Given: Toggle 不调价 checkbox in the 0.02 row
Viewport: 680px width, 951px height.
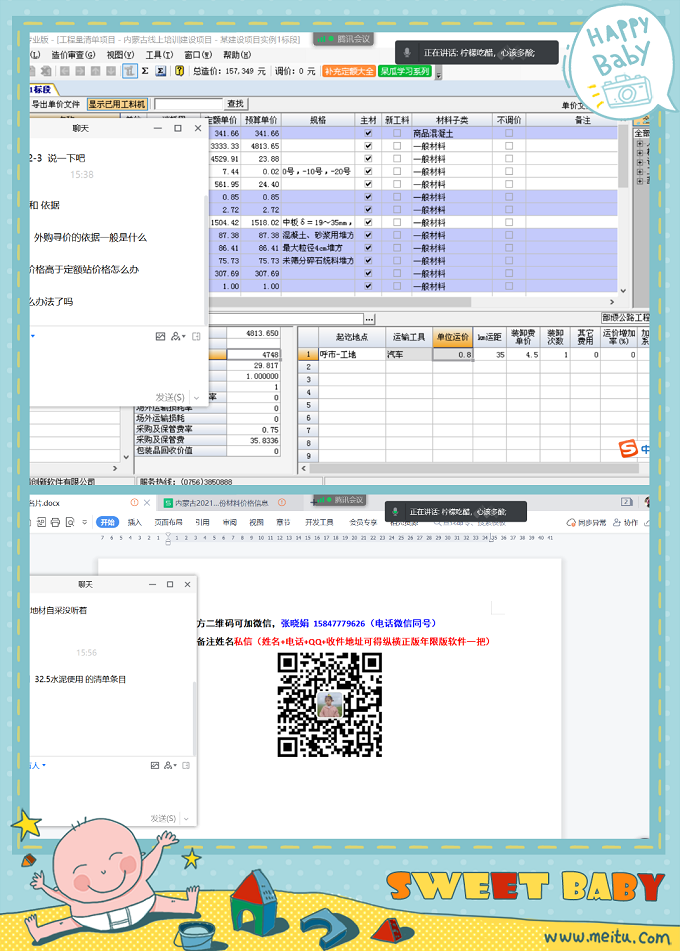Looking at the screenshot, I should 509,171.
